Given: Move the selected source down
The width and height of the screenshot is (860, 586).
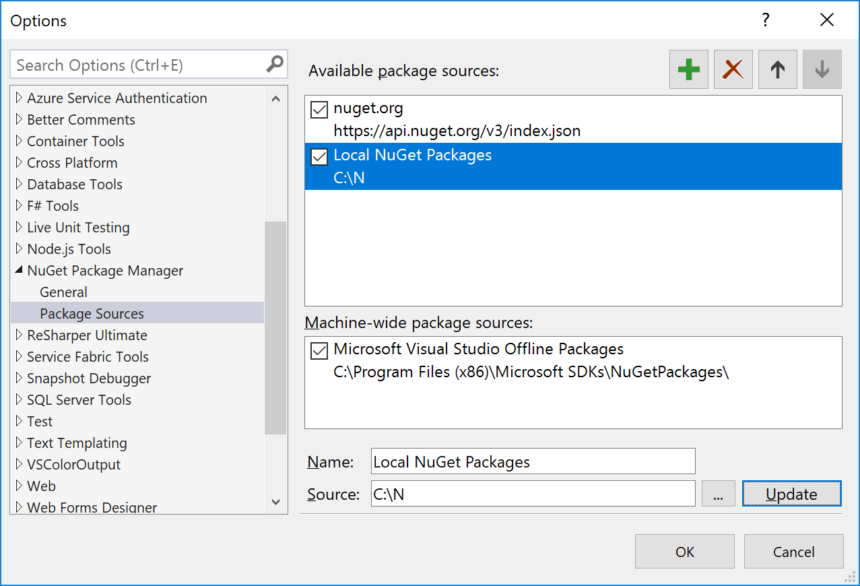Looking at the screenshot, I should click(x=821, y=70).
